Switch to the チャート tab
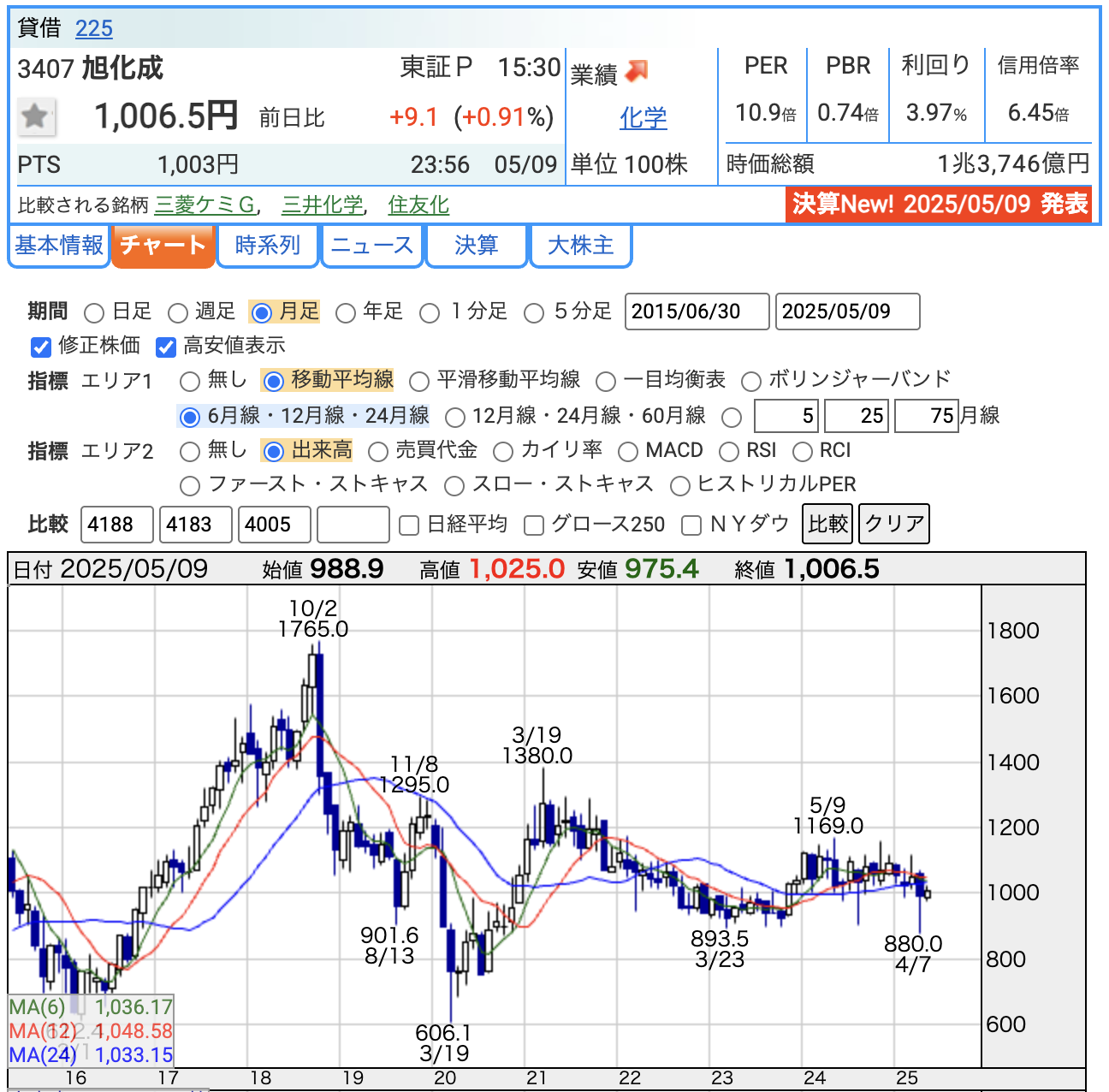The height and width of the screenshot is (1092, 1109). (x=163, y=246)
